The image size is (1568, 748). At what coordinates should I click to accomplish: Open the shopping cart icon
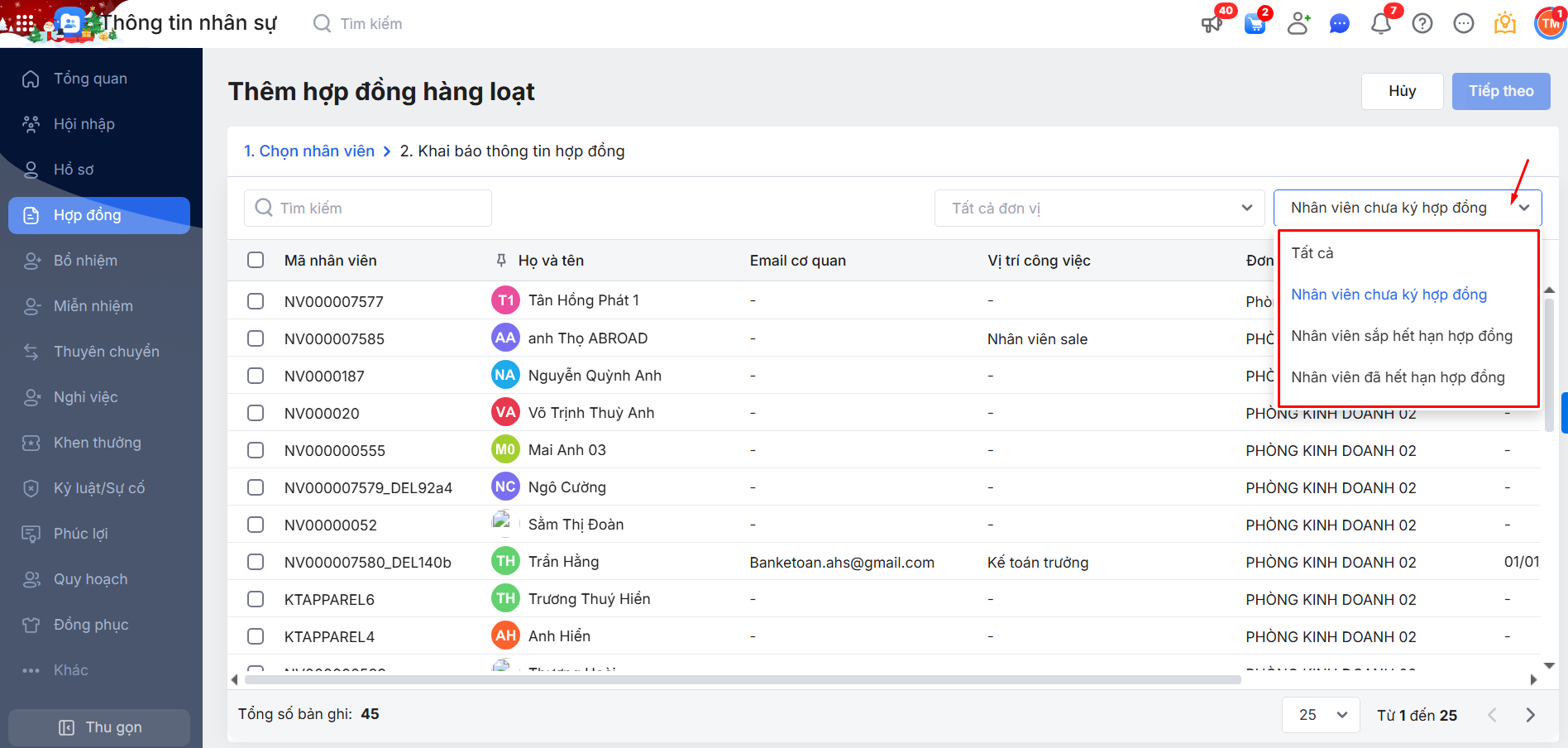(x=1255, y=24)
